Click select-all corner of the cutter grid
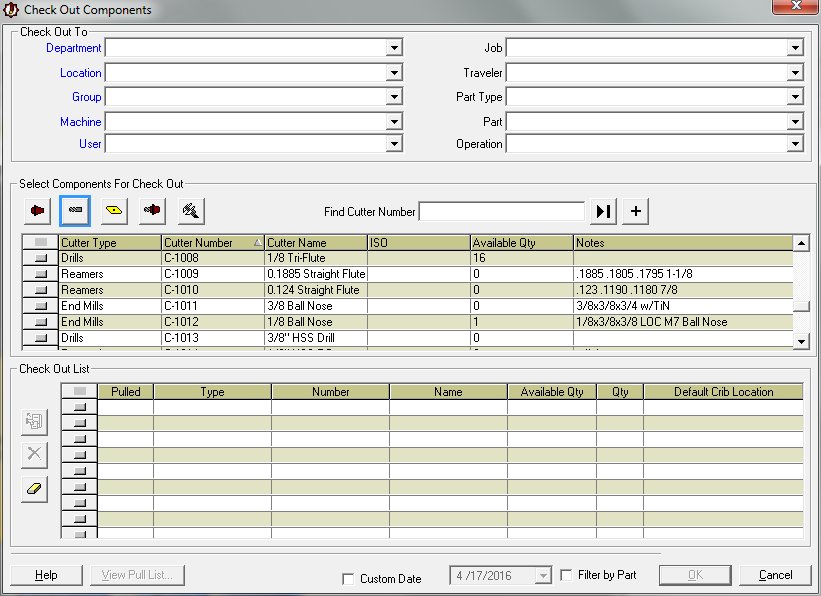 [40, 242]
